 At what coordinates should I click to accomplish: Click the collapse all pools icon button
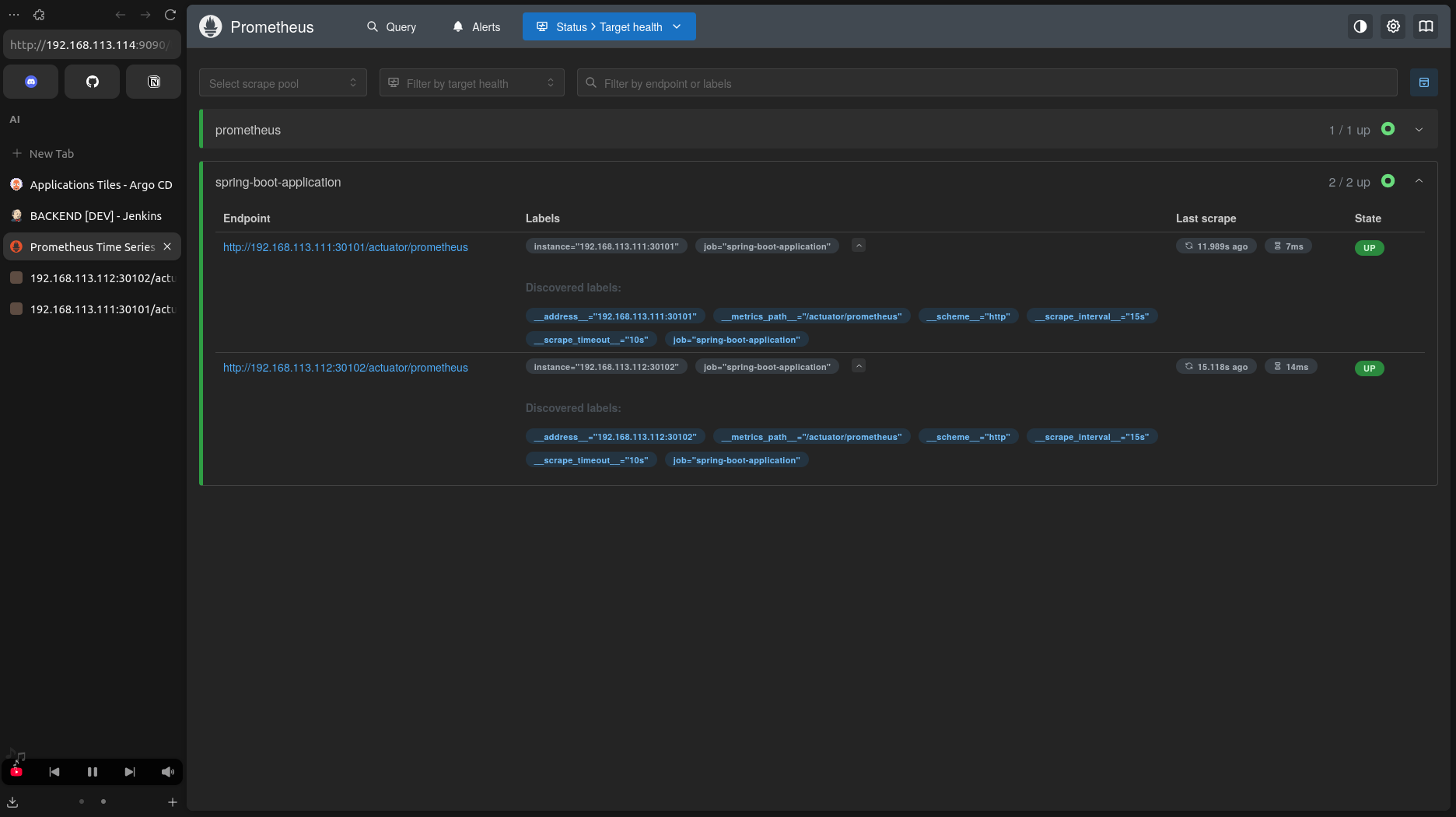1423,82
